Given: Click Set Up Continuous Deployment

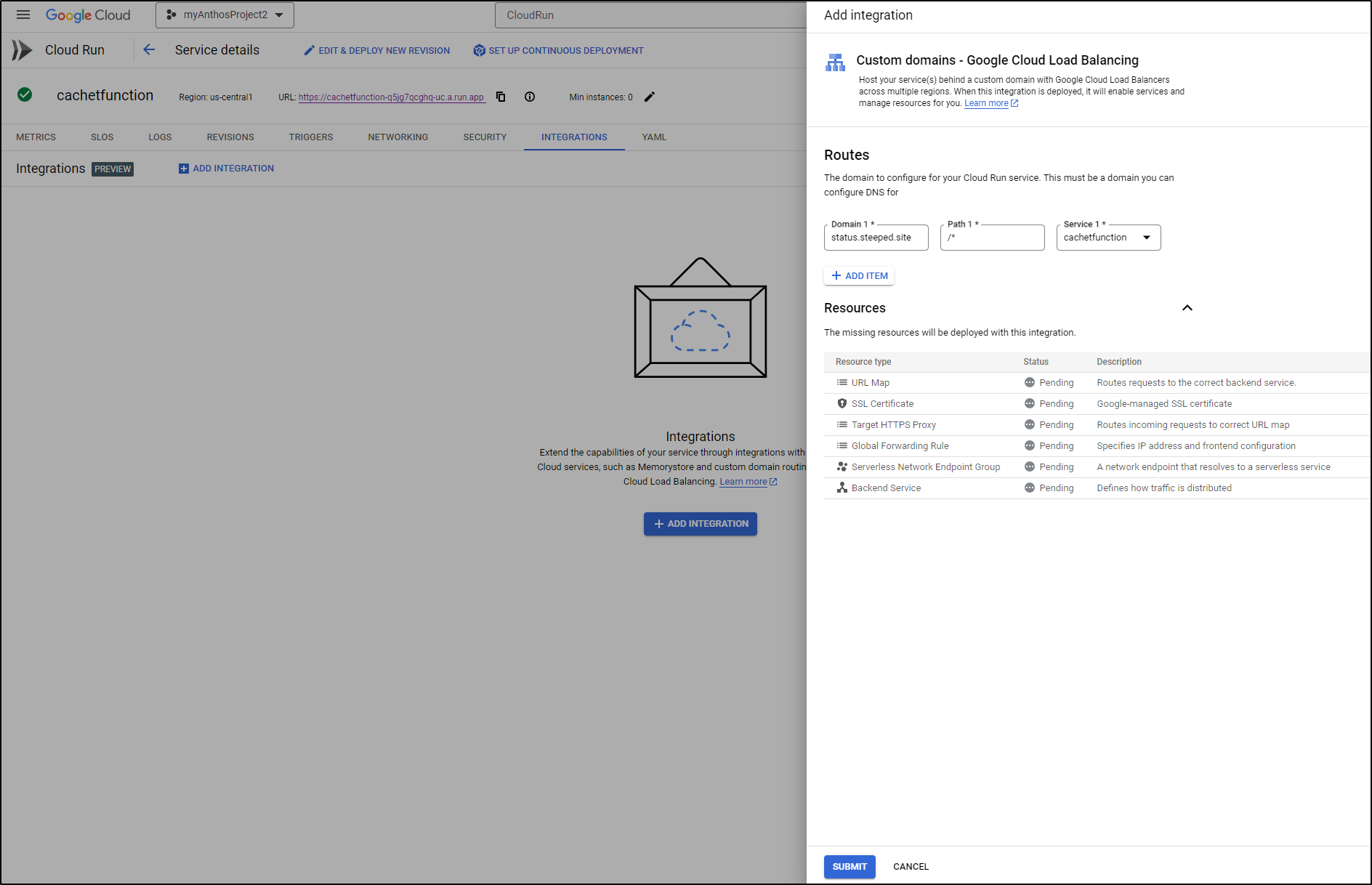Looking at the screenshot, I should [558, 50].
